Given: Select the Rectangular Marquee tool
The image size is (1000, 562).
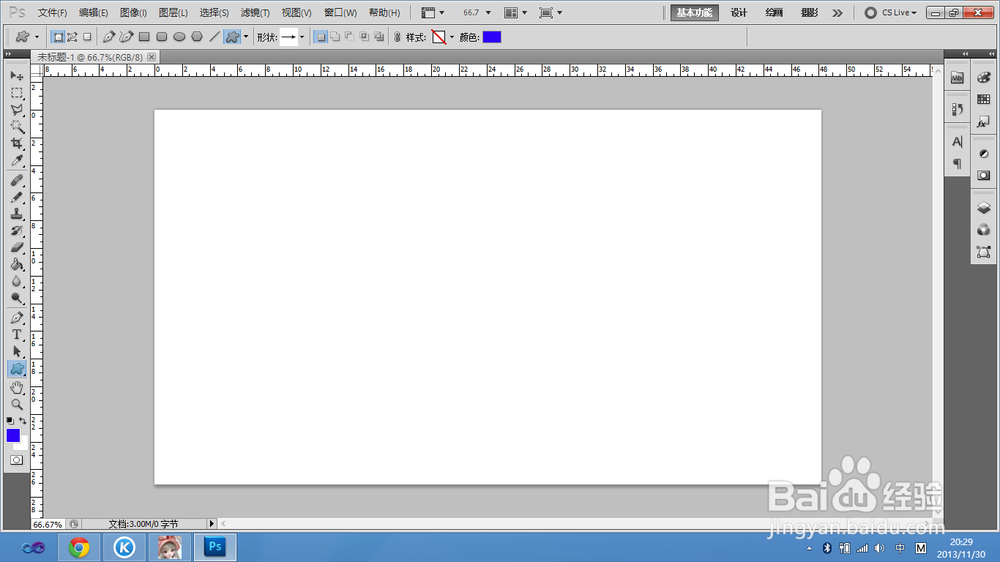Looking at the screenshot, I should [17, 93].
